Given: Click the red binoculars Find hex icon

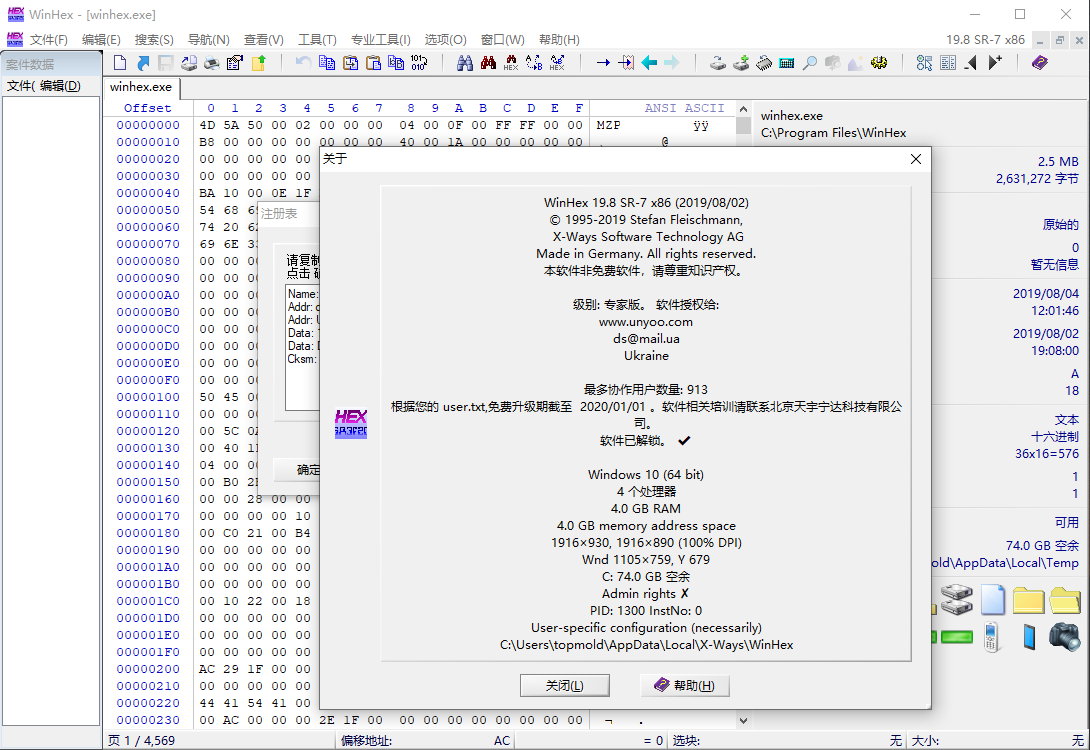Looking at the screenshot, I should (488, 63).
